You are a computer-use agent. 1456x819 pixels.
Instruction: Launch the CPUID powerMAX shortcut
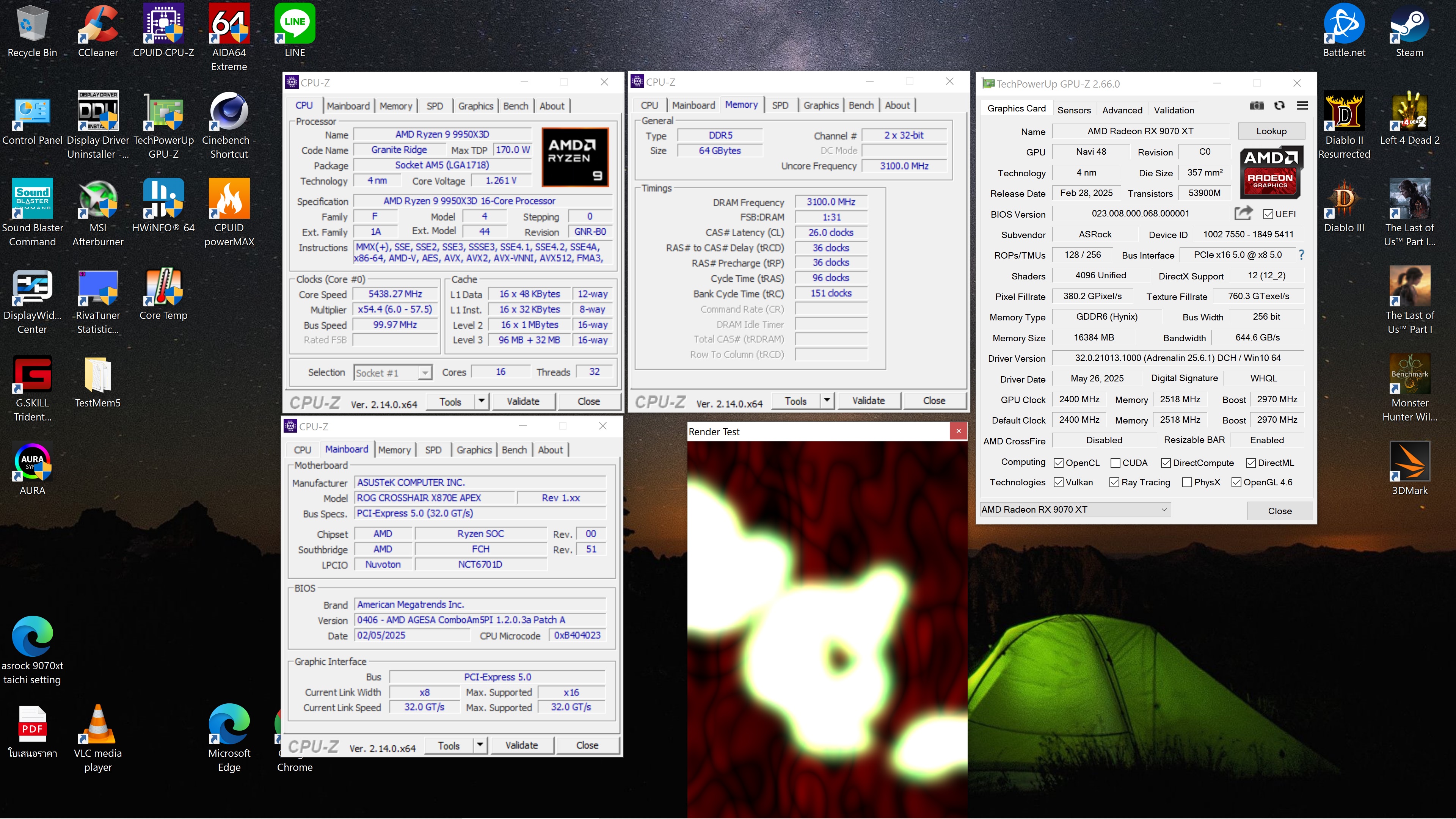229,212
